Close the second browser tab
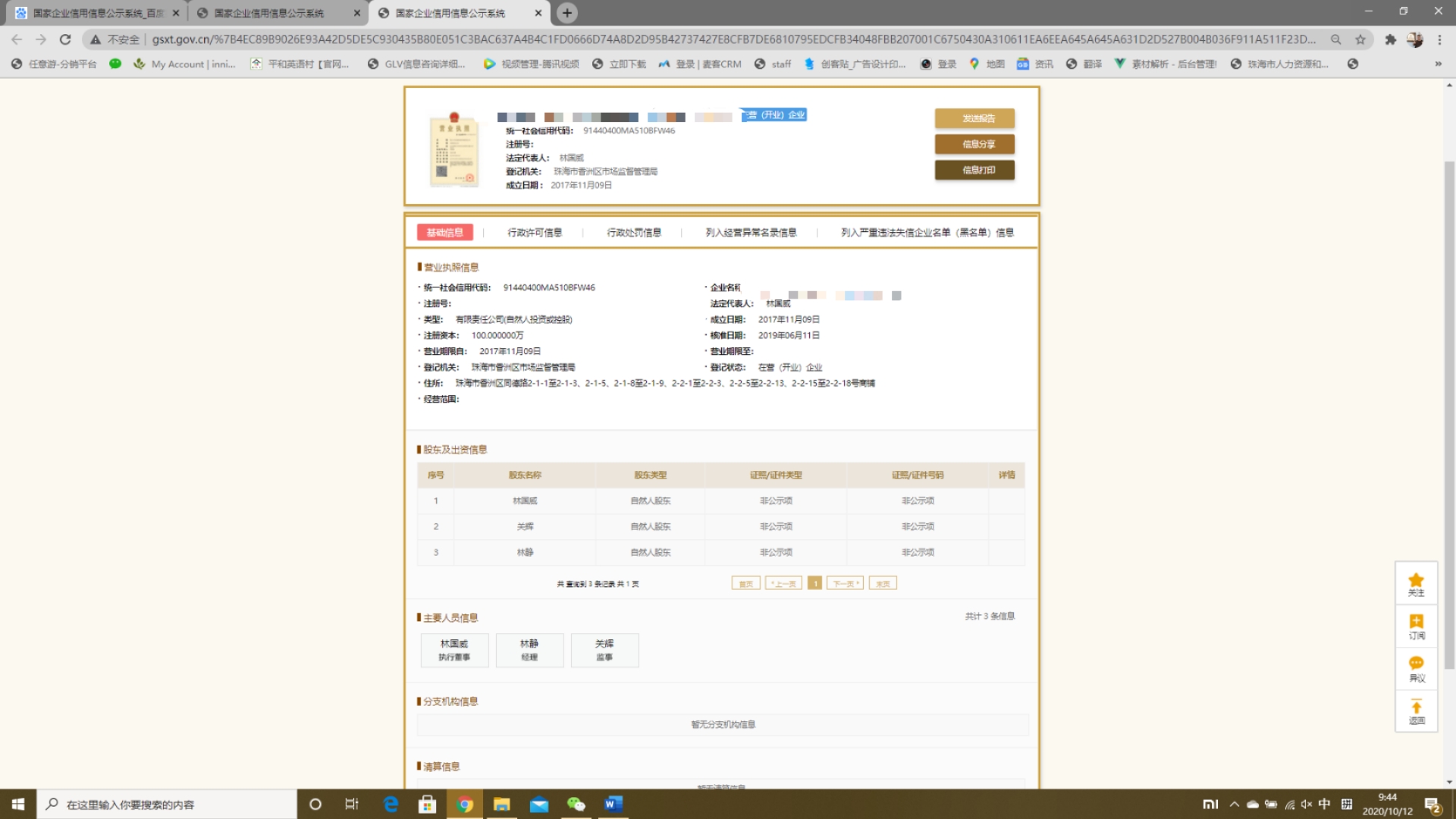This screenshot has width=1456, height=819. click(x=356, y=13)
